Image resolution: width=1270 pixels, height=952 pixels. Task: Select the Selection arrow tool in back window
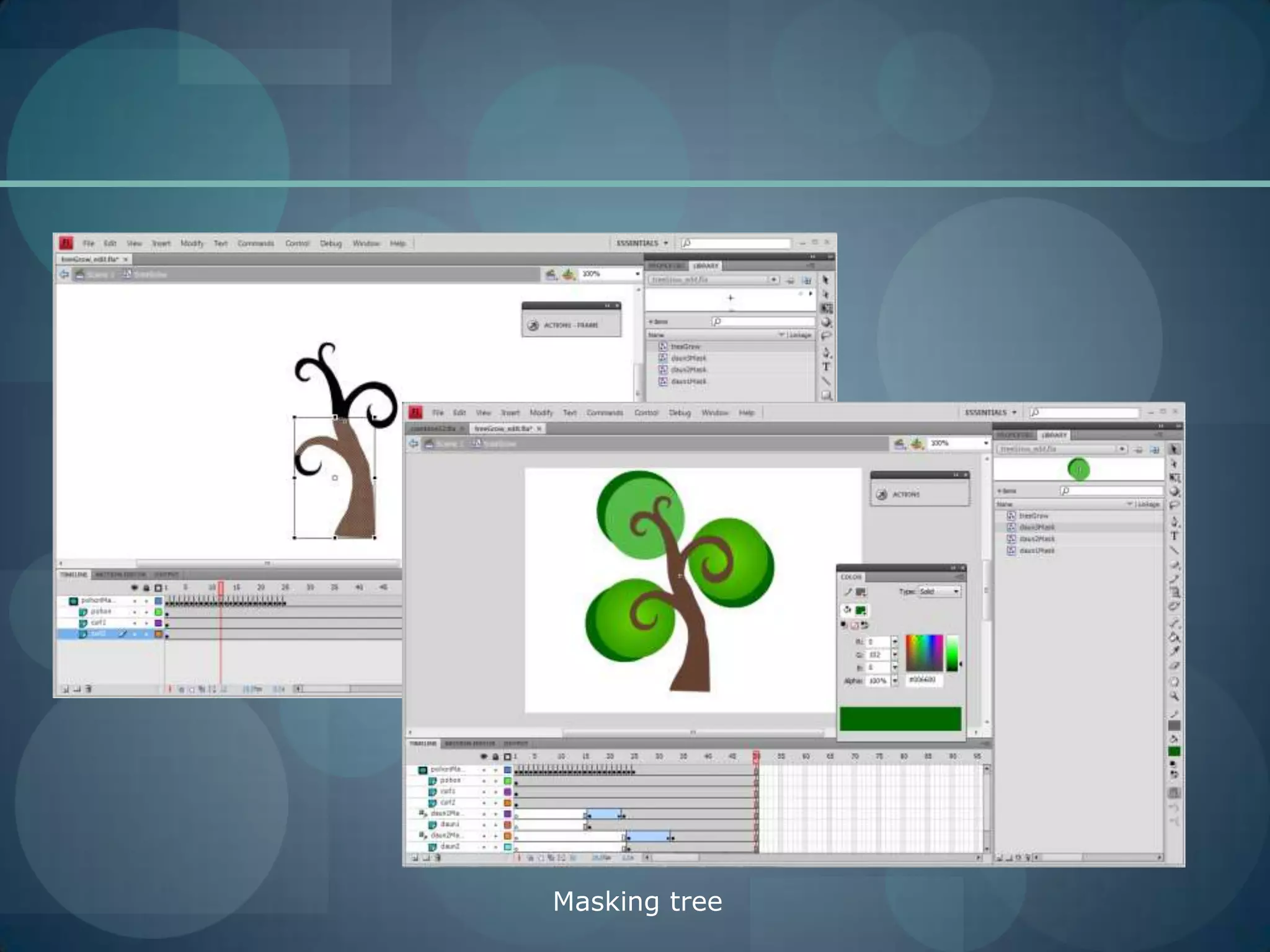(826, 280)
